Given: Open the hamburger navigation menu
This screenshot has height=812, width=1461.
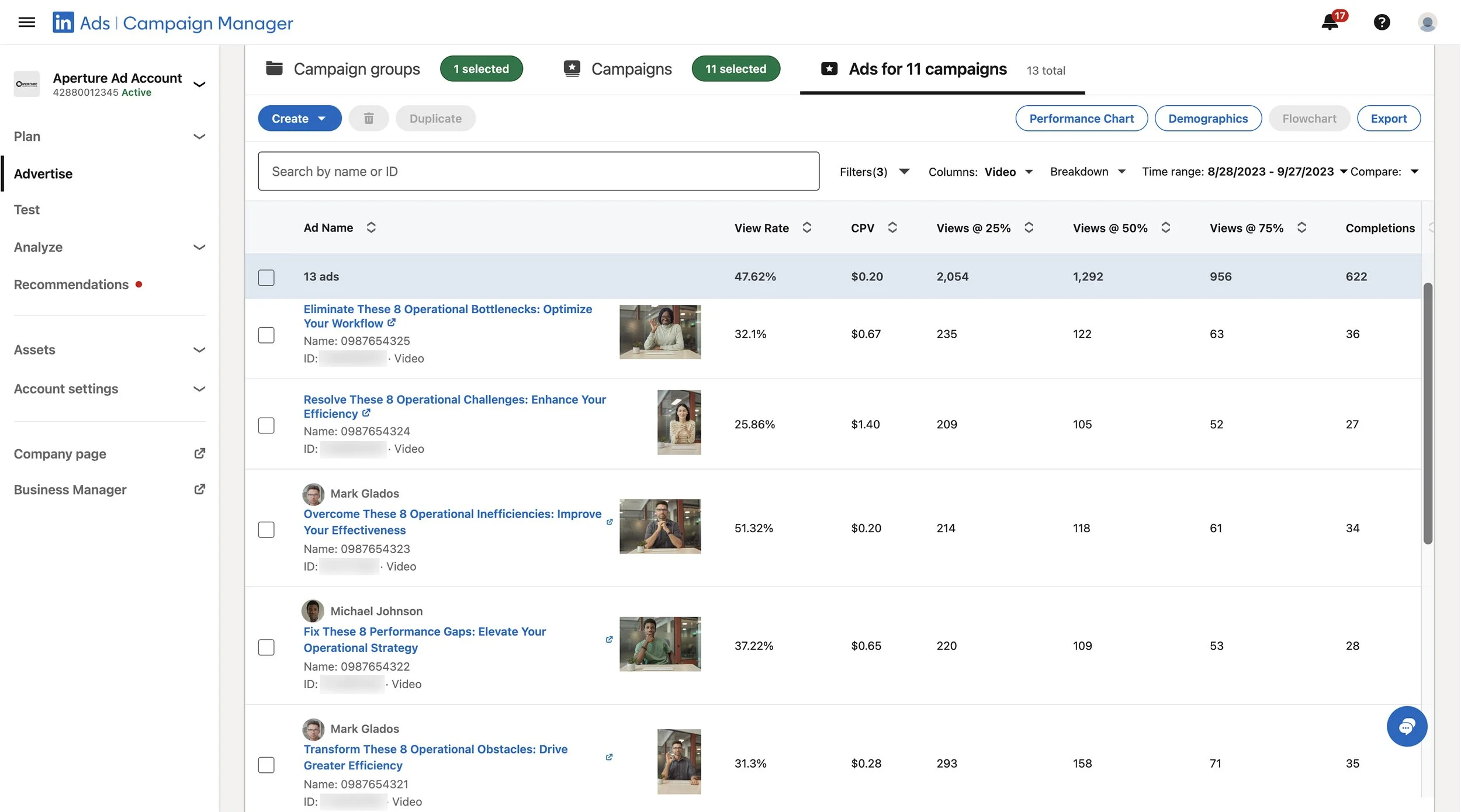Looking at the screenshot, I should pyautogui.click(x=26, y=22).
